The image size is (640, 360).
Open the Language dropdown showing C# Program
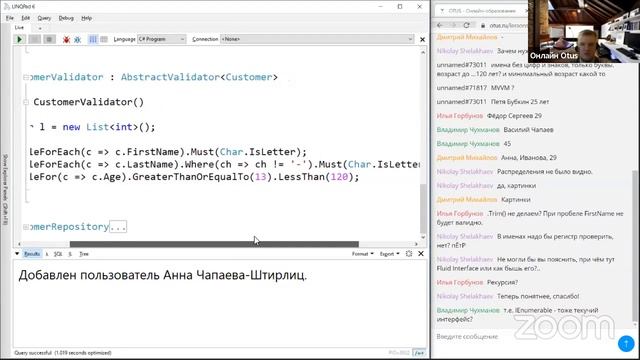click(162, 39)
